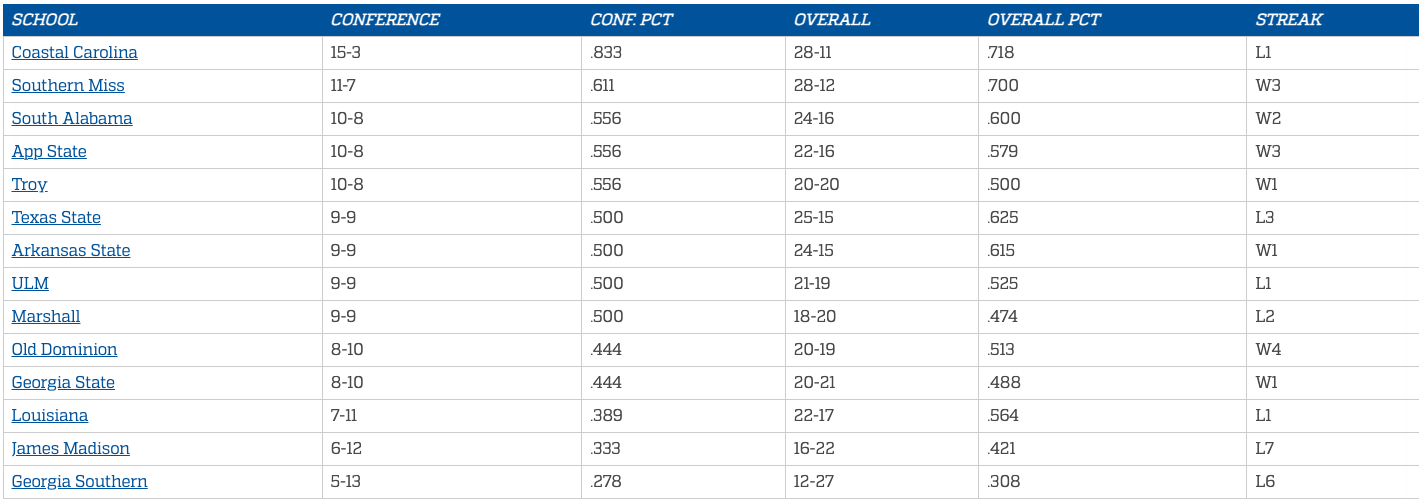The width and height of the screenshot is (1422, 499).
Task: Click the ULM school link
Action: [30, 283]
